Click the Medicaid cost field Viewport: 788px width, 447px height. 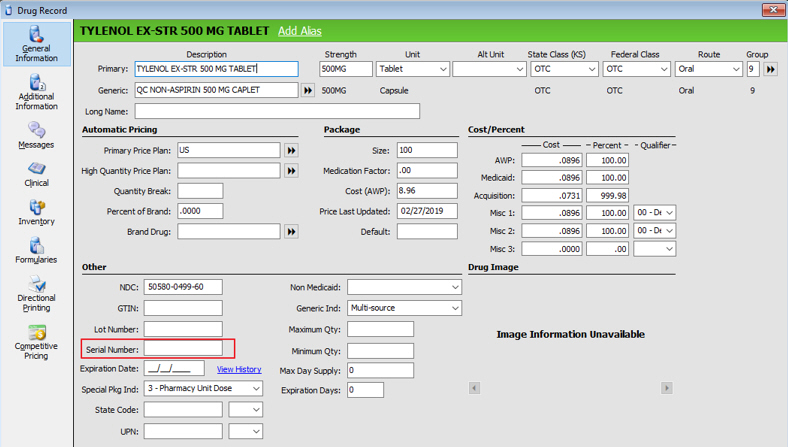click(x=552, y=178)
